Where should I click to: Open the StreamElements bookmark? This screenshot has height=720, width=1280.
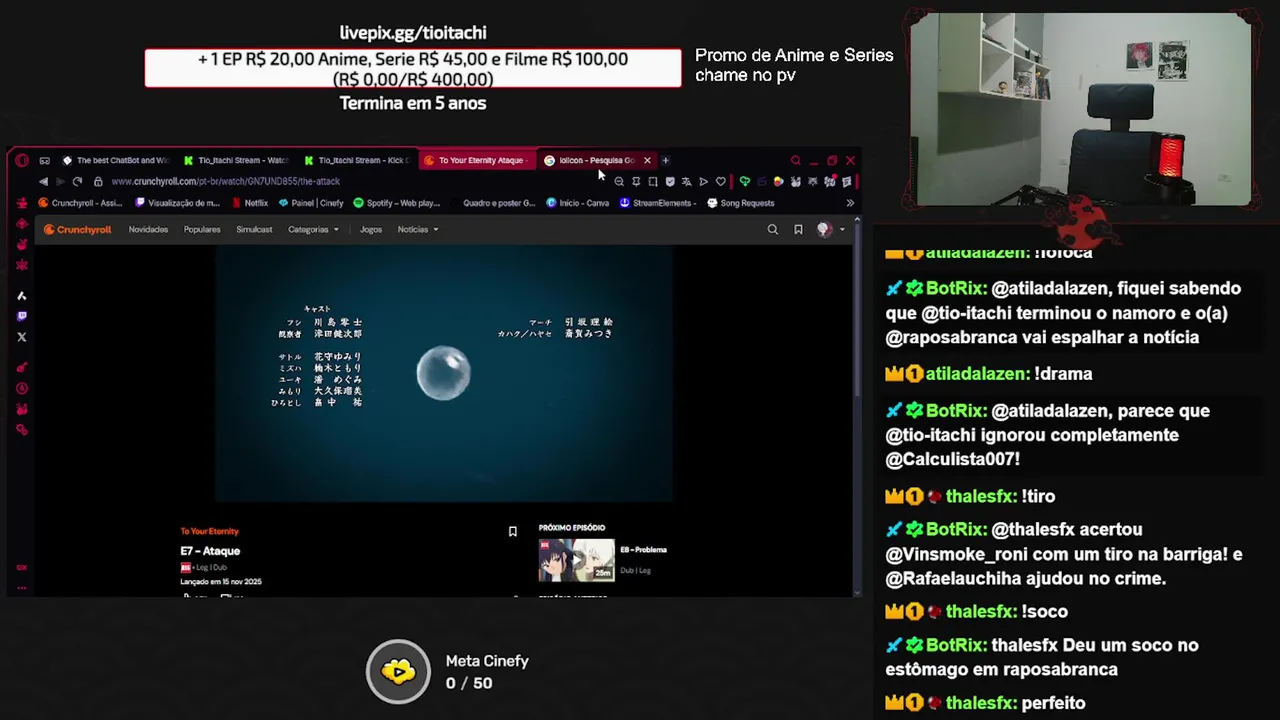click(x=658, y=203)
